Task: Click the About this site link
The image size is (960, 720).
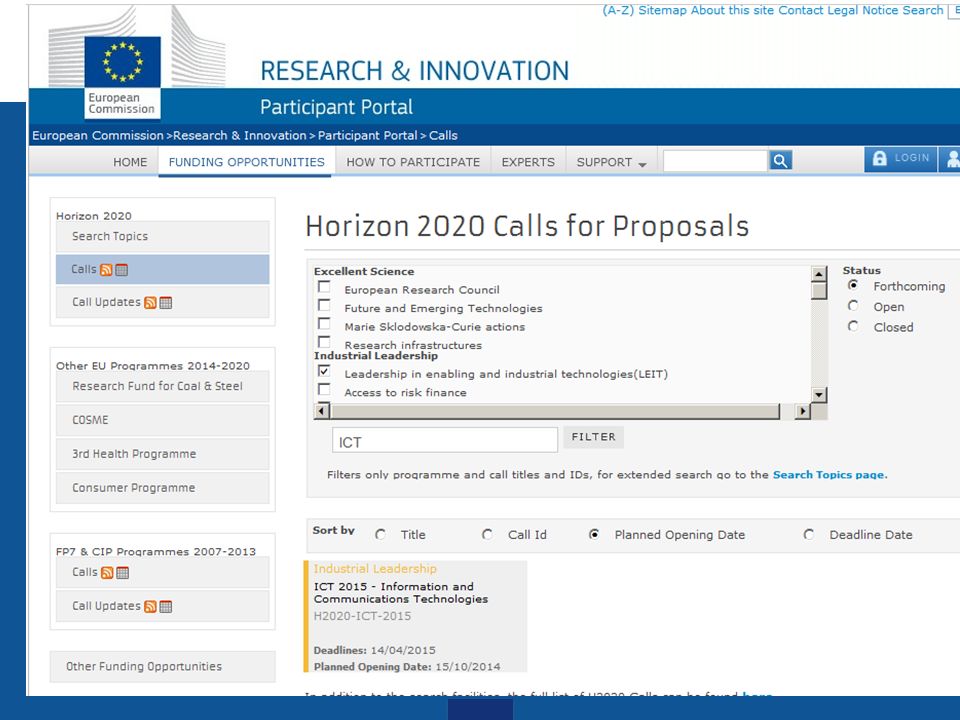Action: click(733, 10)
